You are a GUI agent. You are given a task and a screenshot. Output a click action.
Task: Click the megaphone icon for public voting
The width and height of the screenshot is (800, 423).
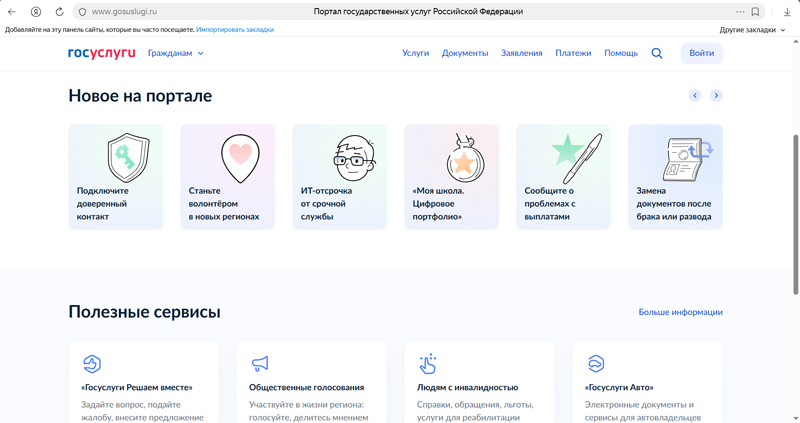point(260,363)
